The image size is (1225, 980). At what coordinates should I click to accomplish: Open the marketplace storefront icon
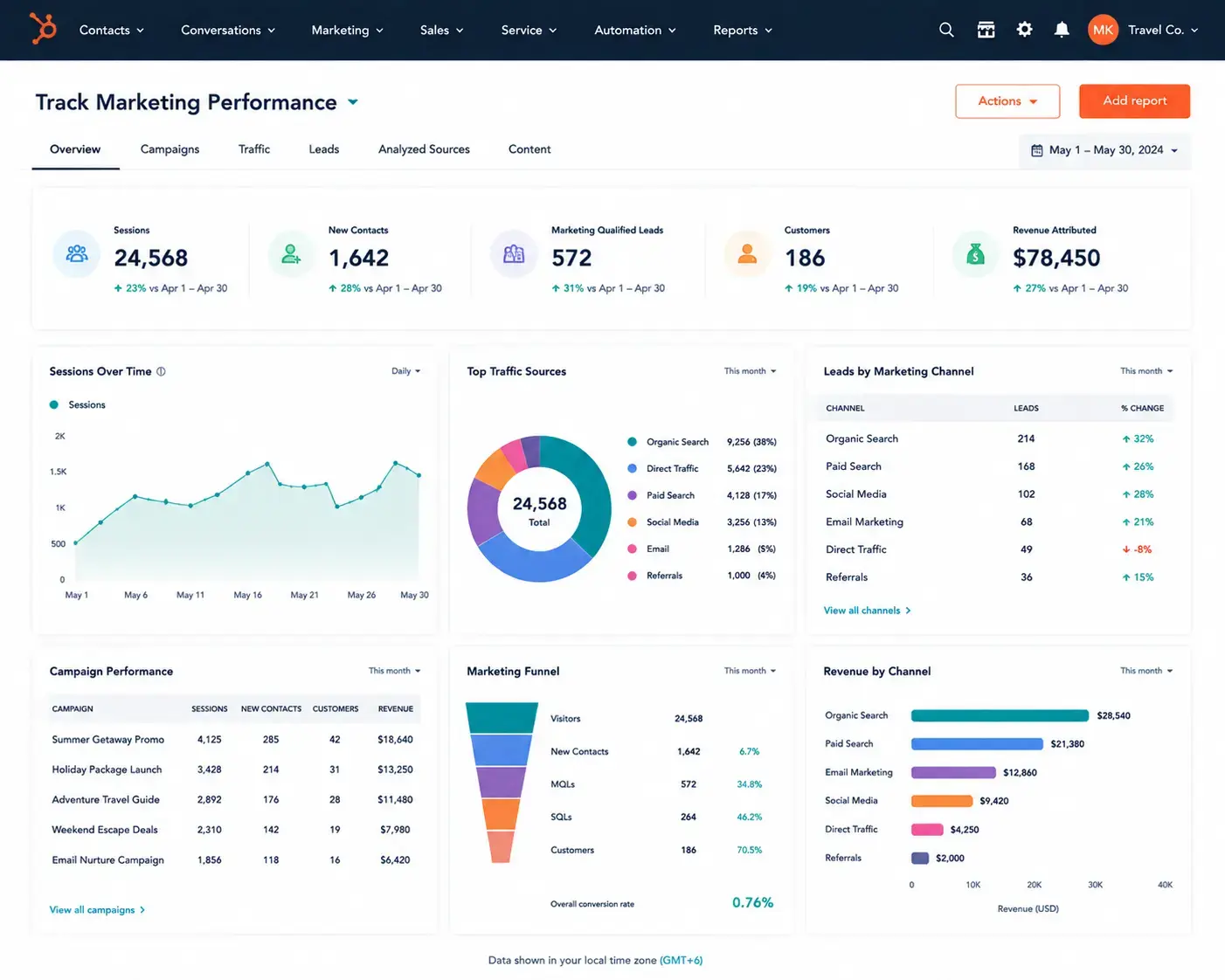click(x=986, y=30)
